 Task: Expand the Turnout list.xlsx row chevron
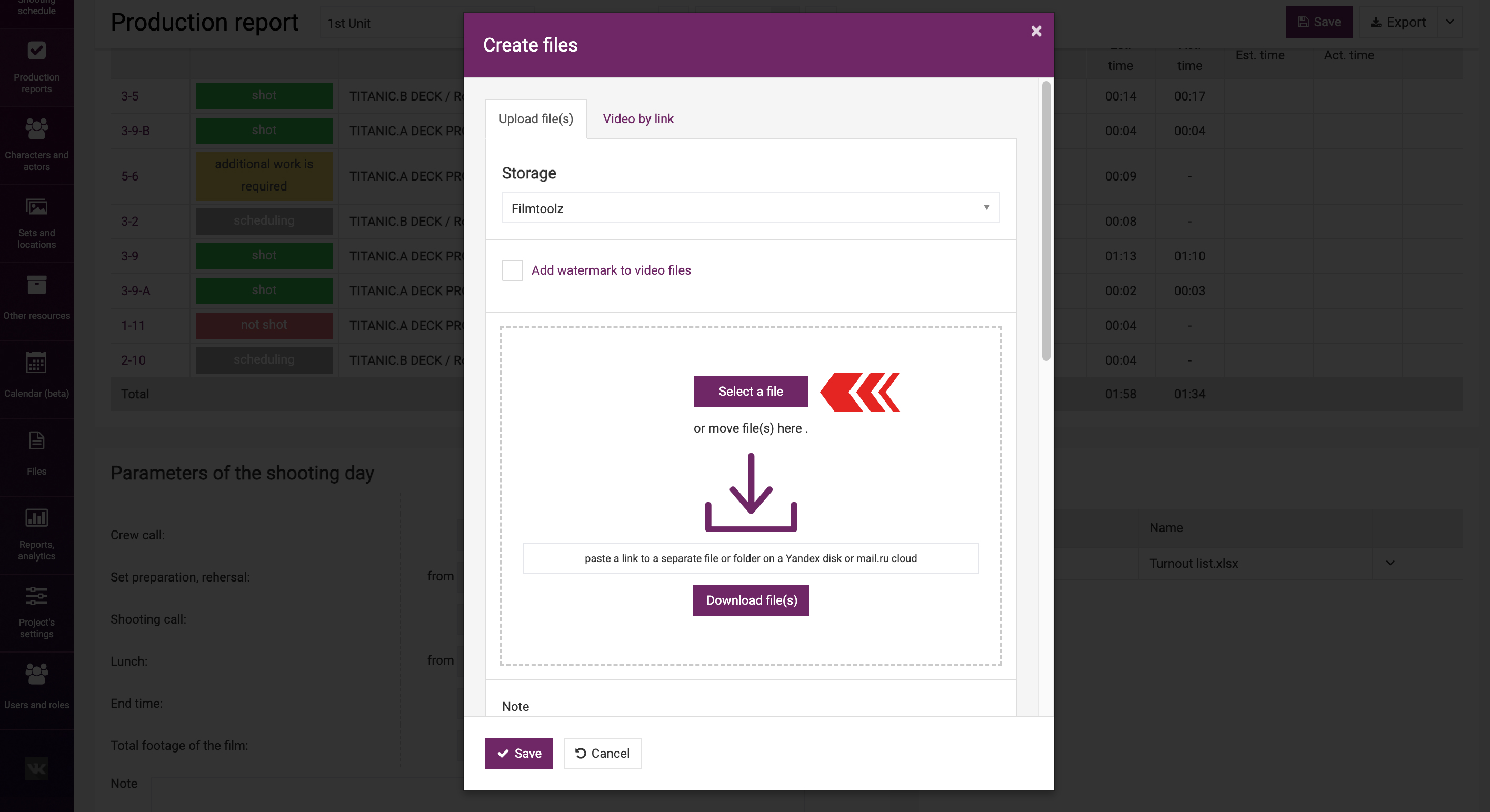coord(1390,563)
